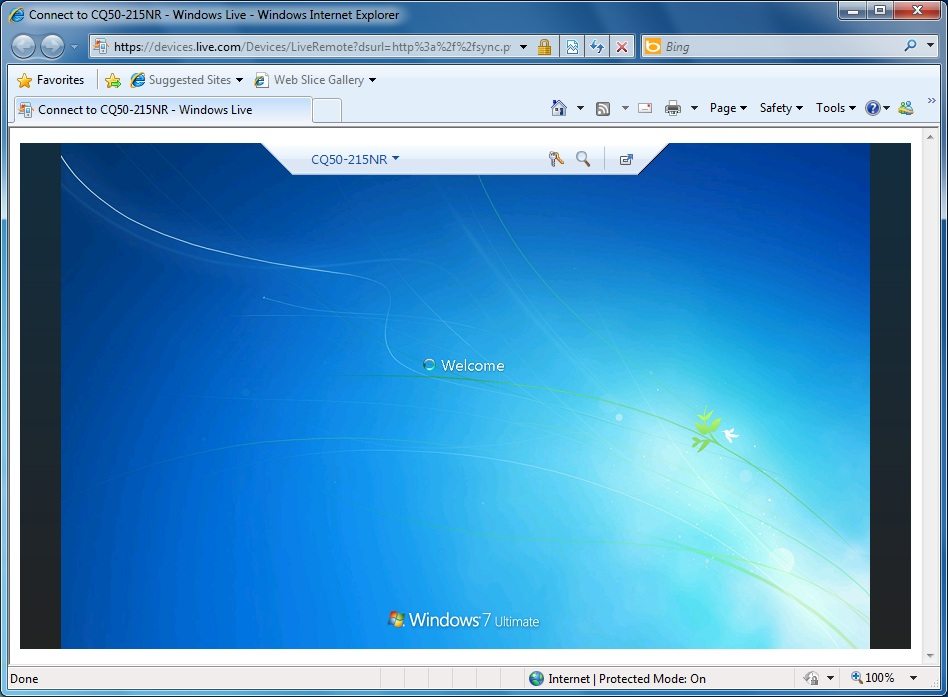The height and width of the screenshot is (697, 948).
Task: Click the Windows Live Messenger people icon
Action: click(906, 108)
